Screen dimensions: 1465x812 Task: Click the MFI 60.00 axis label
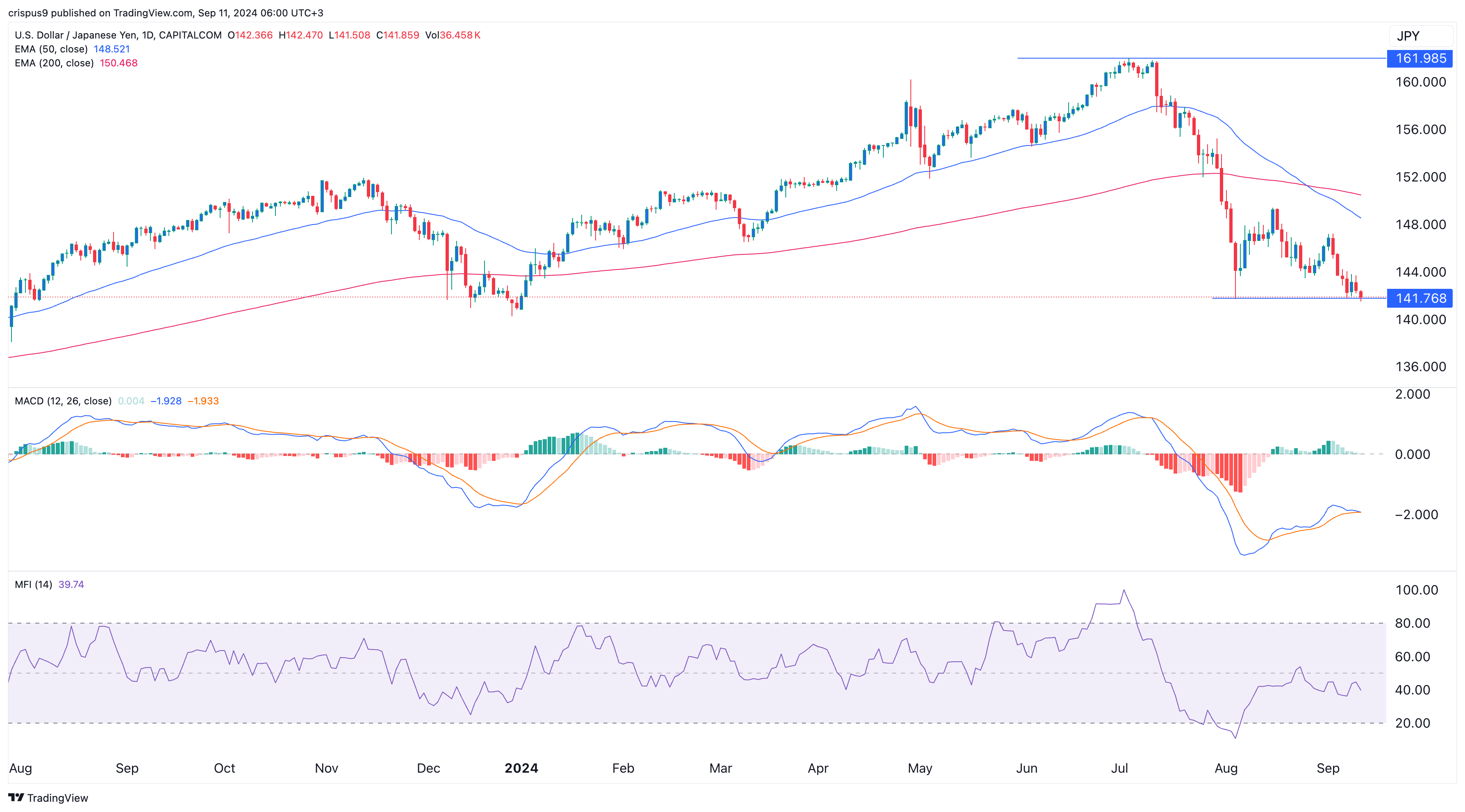(x=1413, y=657)
